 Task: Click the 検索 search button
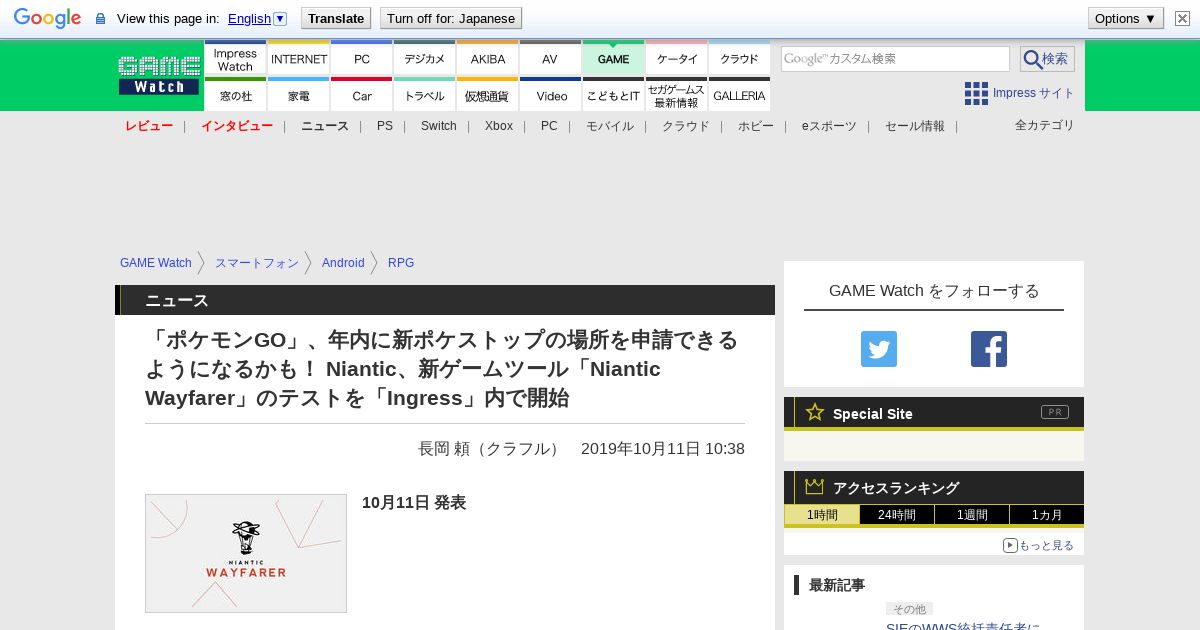[x=1047, y=59]
